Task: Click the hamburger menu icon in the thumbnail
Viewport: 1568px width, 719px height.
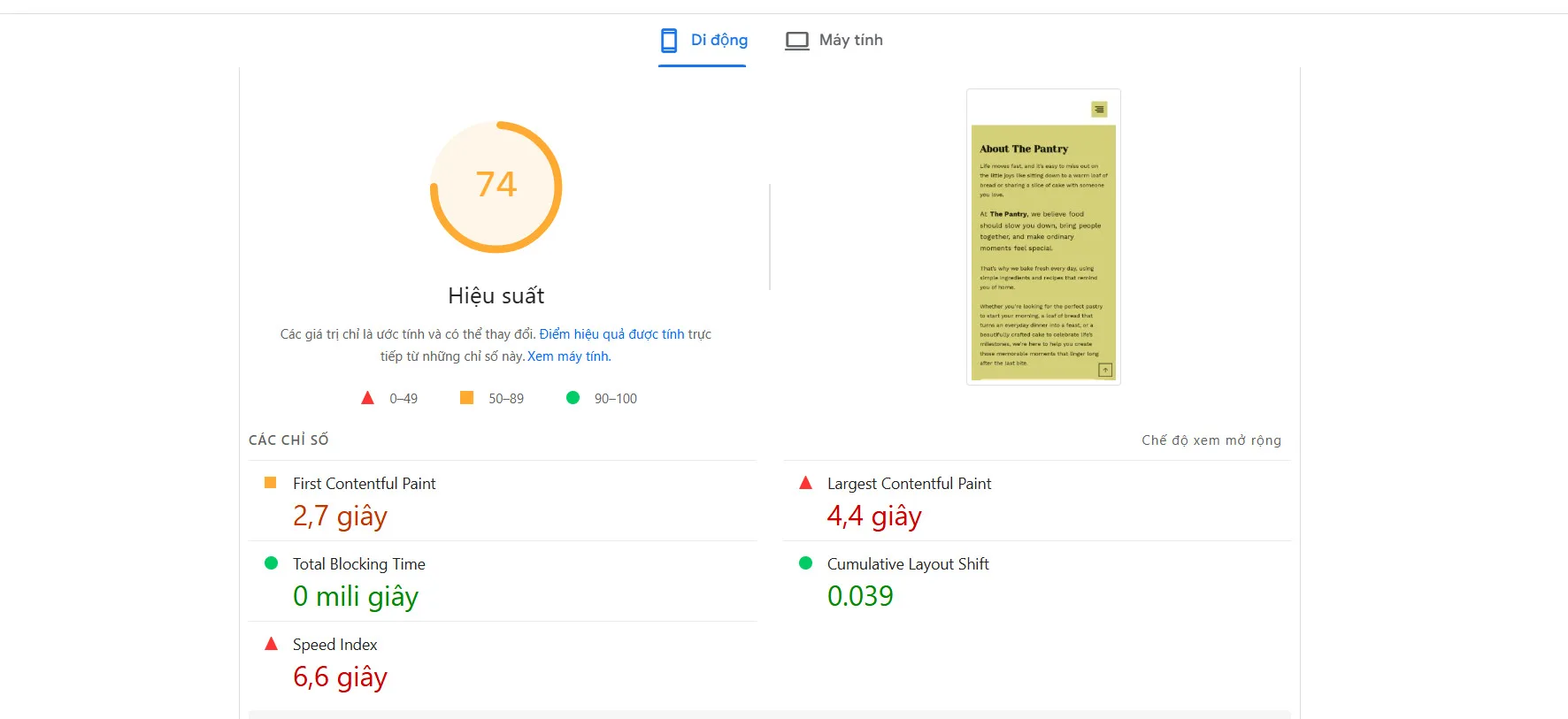Action: point(1099,110)
